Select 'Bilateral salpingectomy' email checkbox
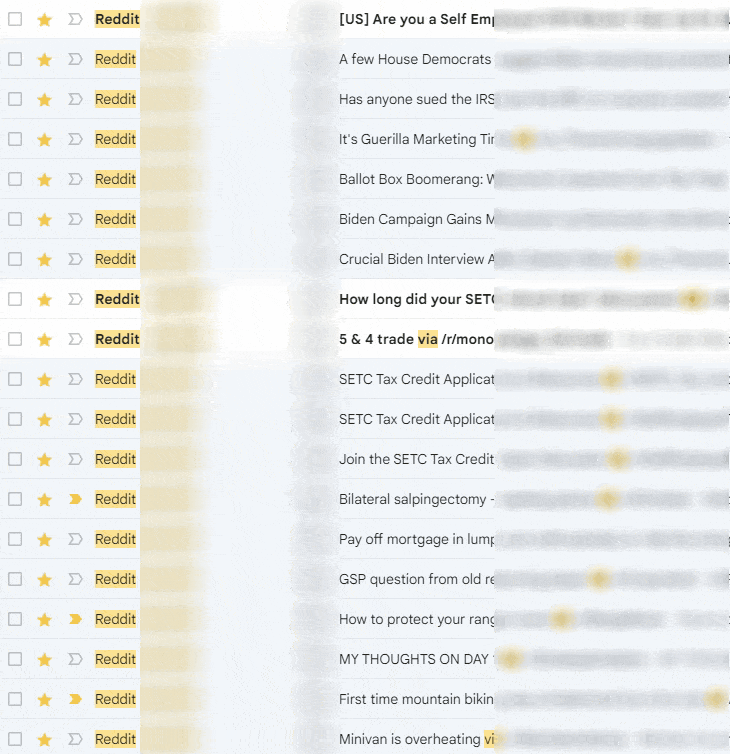Viewport: 730px width, 754px height. point(15,499)
